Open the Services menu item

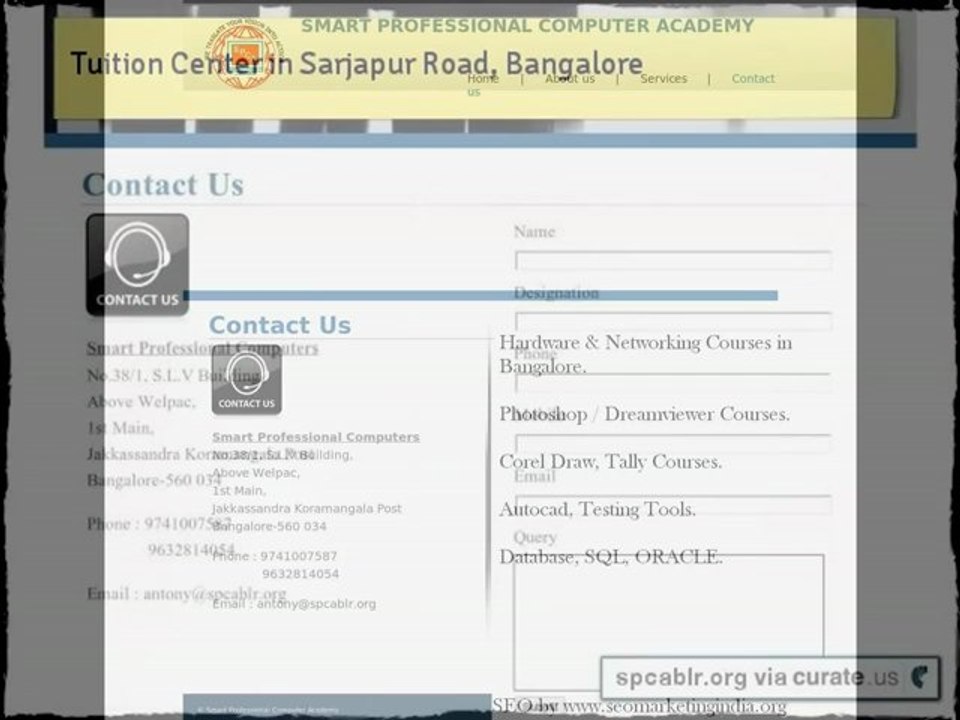(664, 78)
